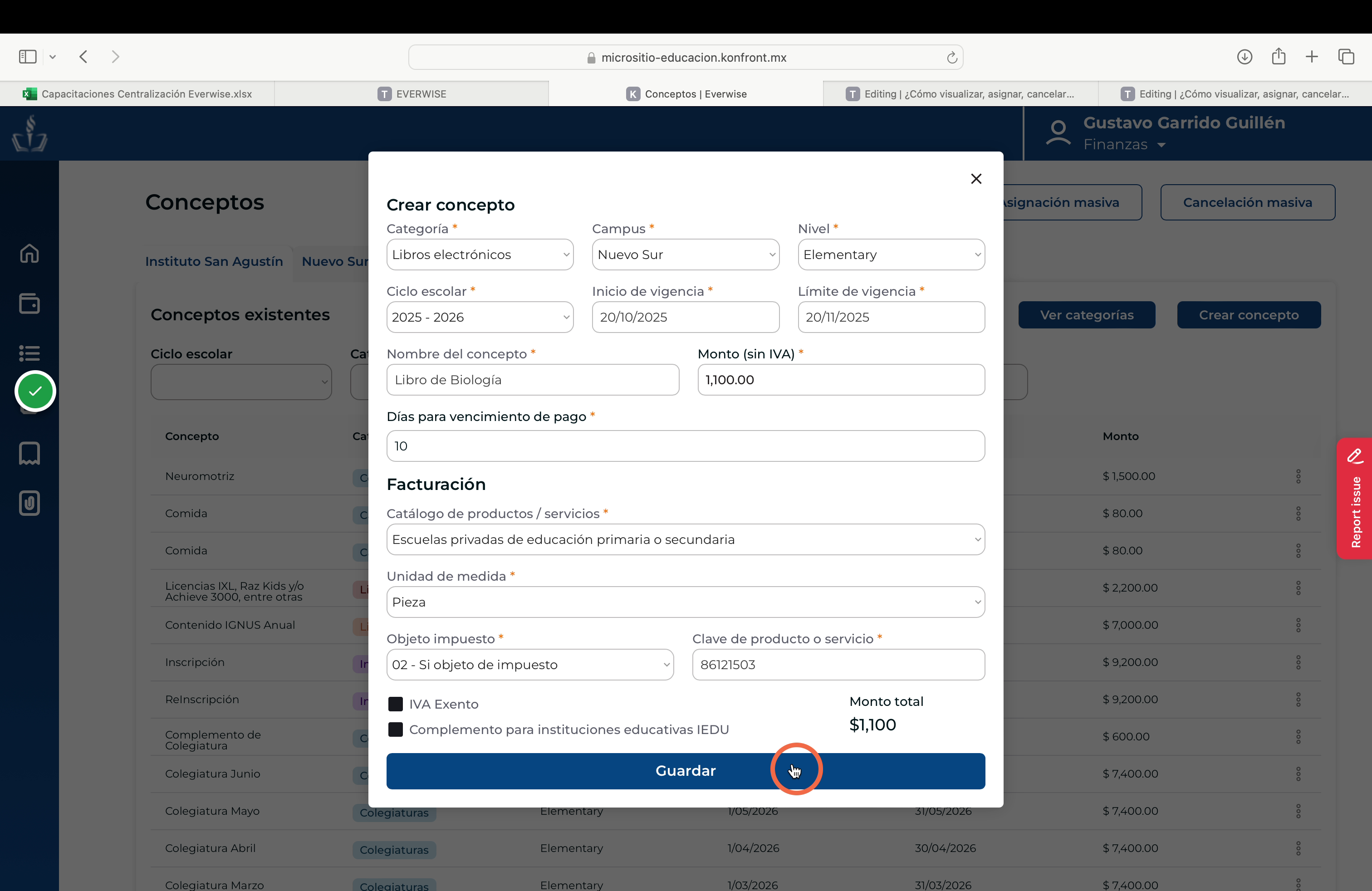This screenshot has height=891, width=1372.
Task: Open the Nivel dropdown showing Elementary
Action: (x=891, y=255)
